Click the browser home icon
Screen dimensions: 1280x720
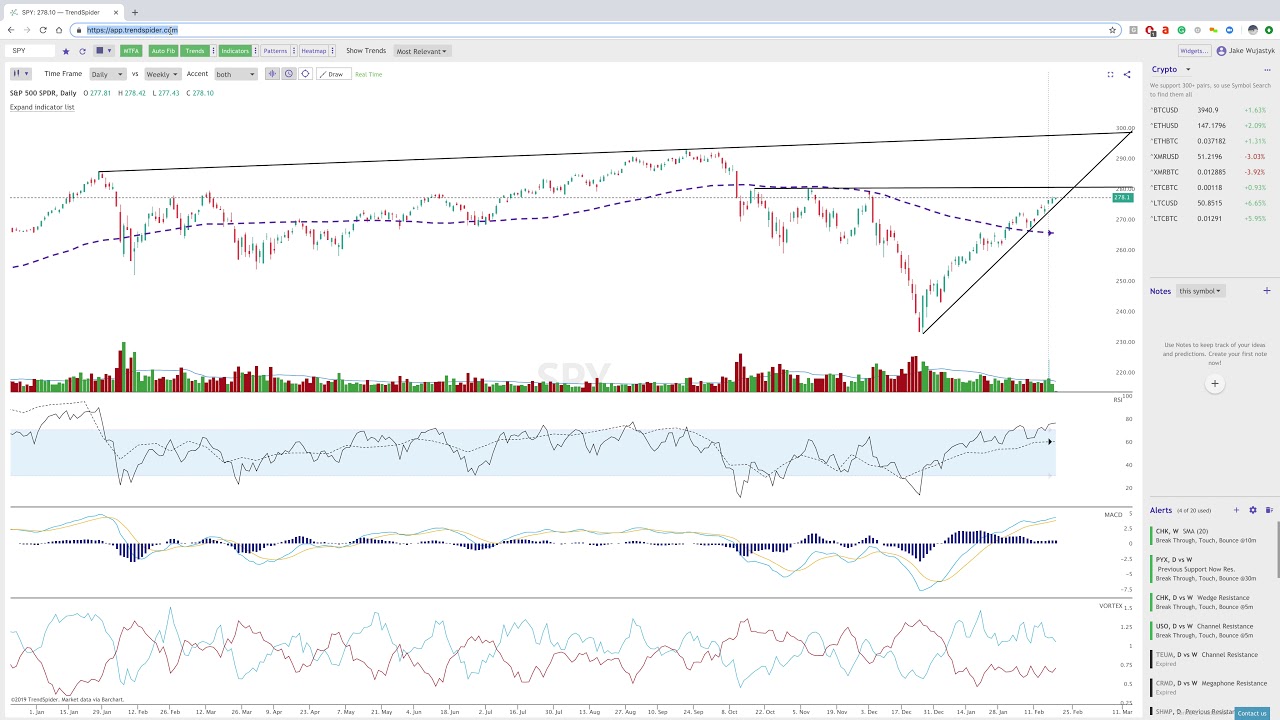[59, 30]
